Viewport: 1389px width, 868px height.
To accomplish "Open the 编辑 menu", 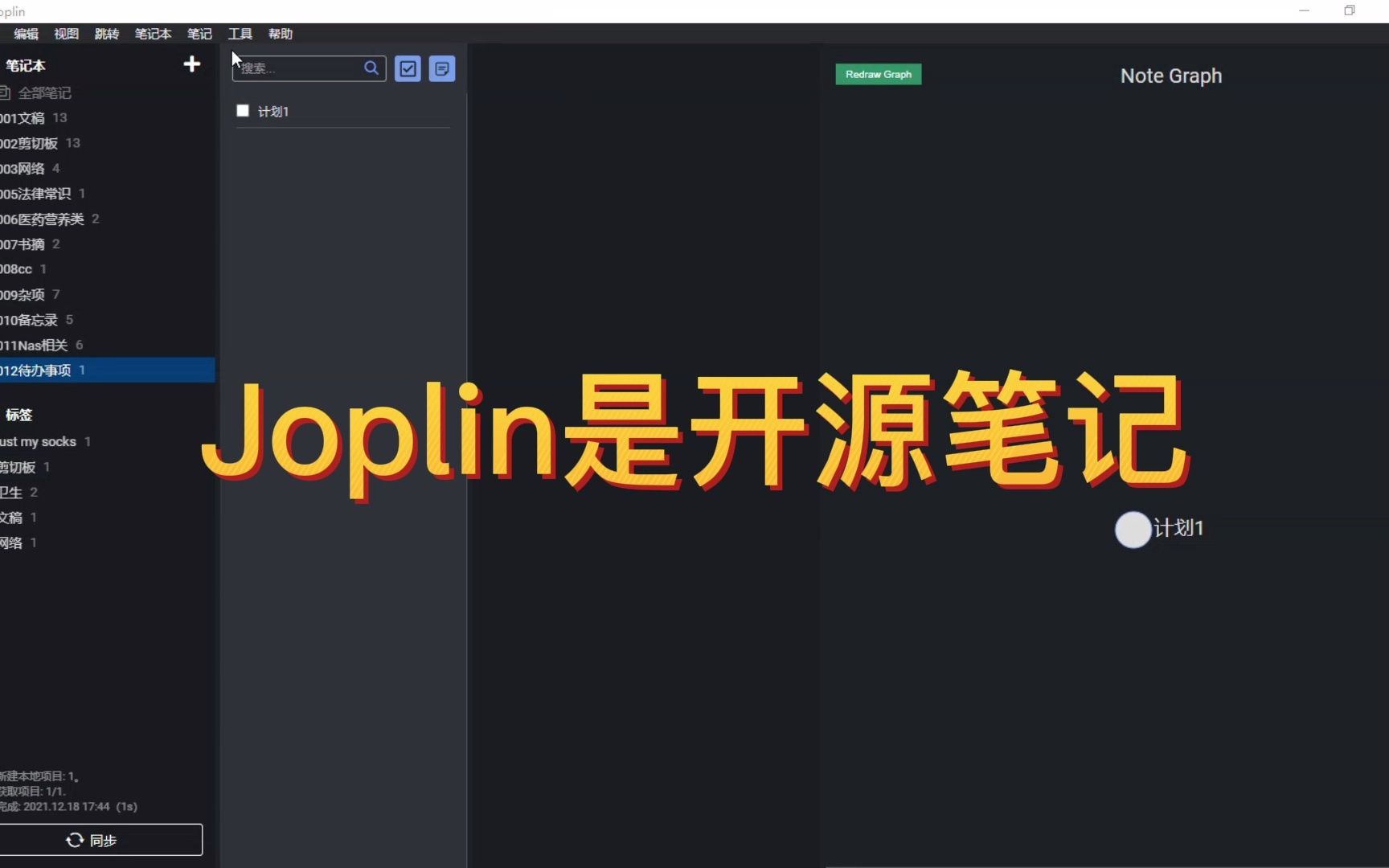I will 26,34.
